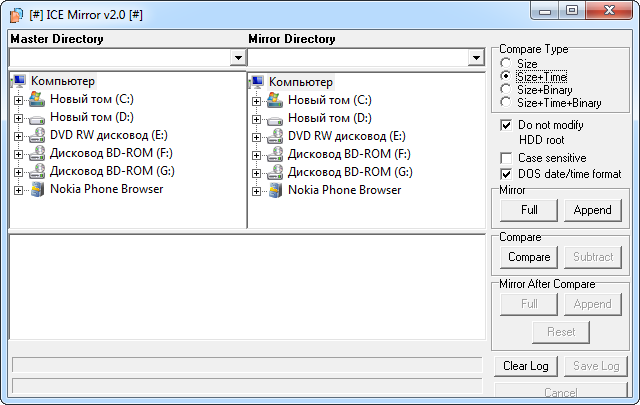Viewport: 640px width, 405px height.
Task: Expand DVD RW дисковод (E:) in Master tree
Action: 18,136
